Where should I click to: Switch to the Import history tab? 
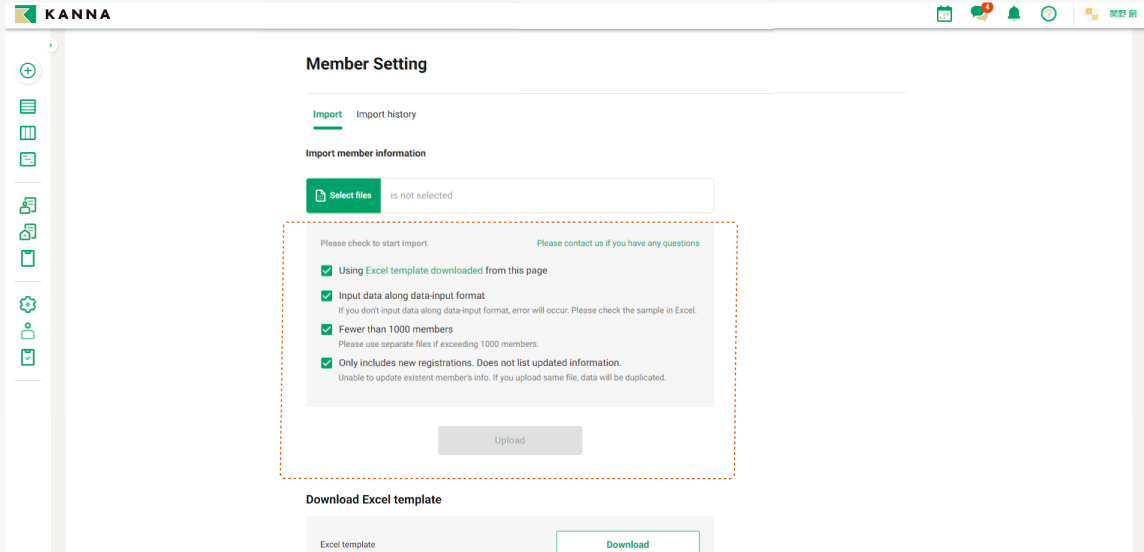tap(386, 114)
